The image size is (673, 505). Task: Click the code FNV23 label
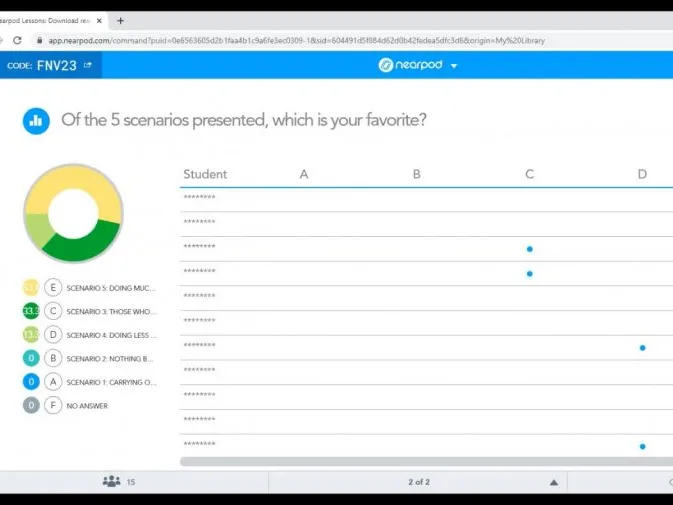click(x=42, y=65)
